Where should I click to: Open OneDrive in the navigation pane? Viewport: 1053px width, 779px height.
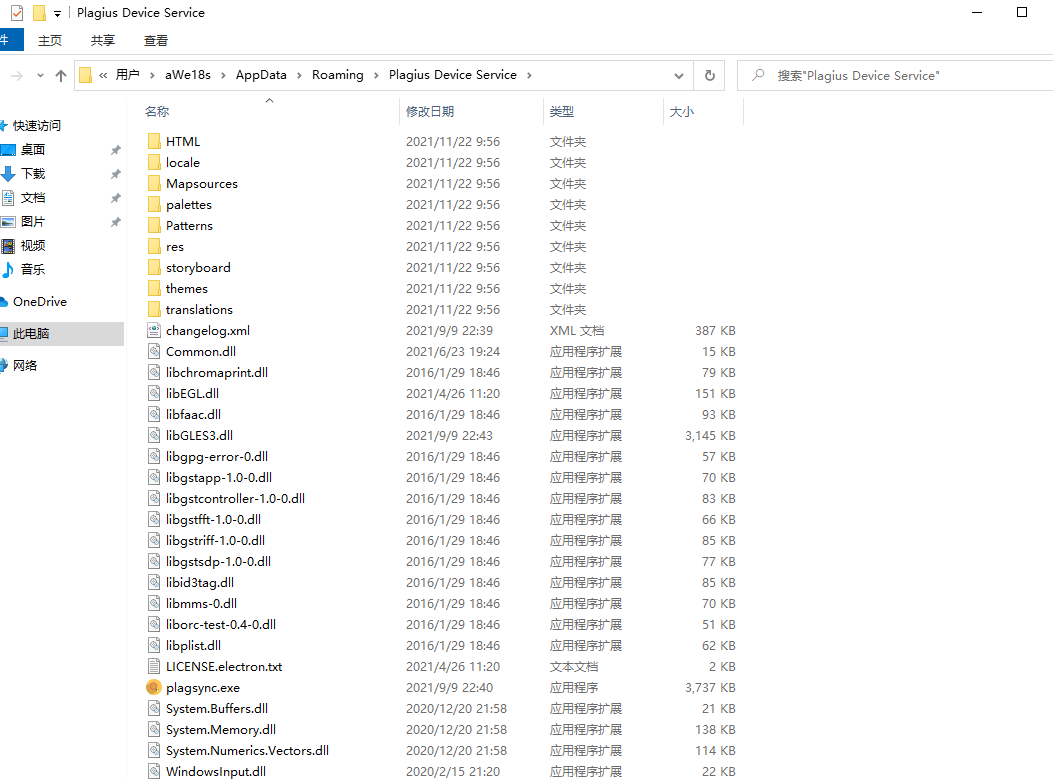[x=39, y=301]
